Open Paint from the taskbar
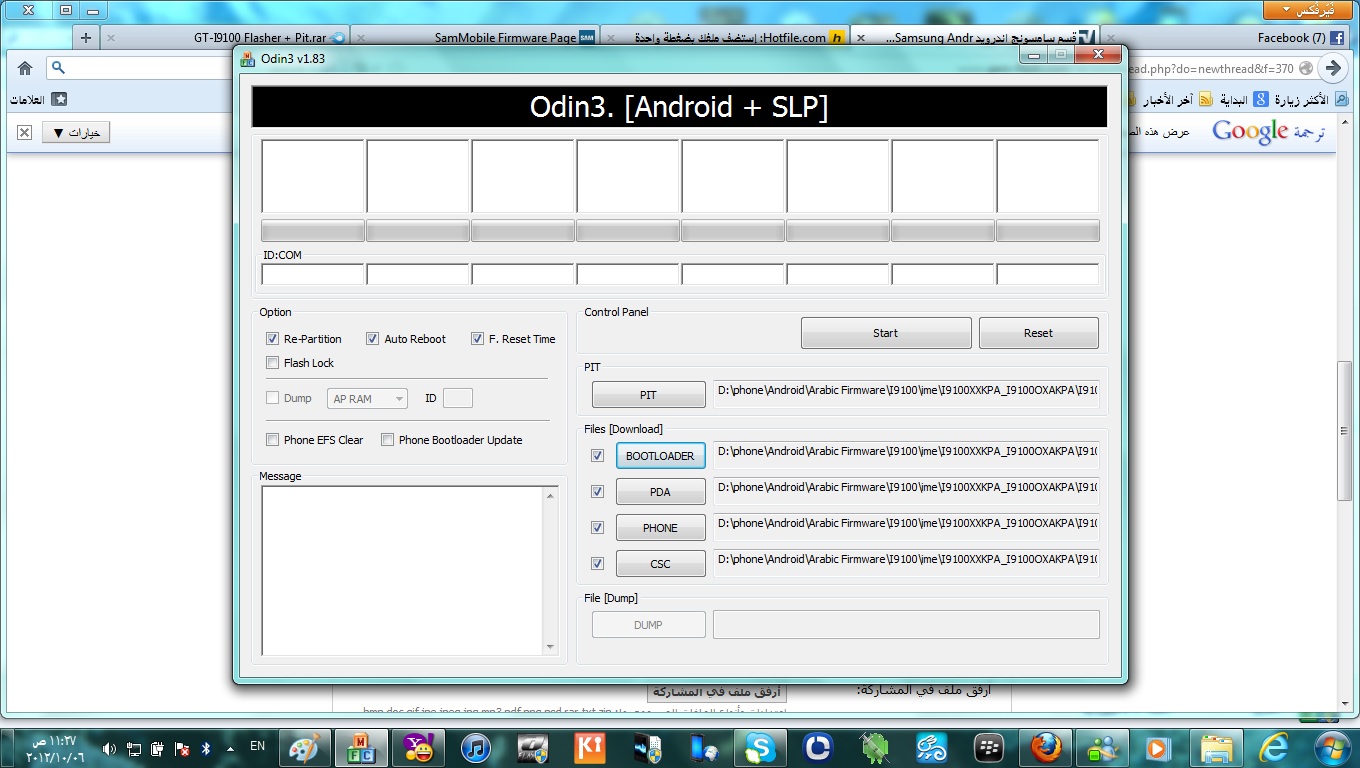 pos(304,747)
